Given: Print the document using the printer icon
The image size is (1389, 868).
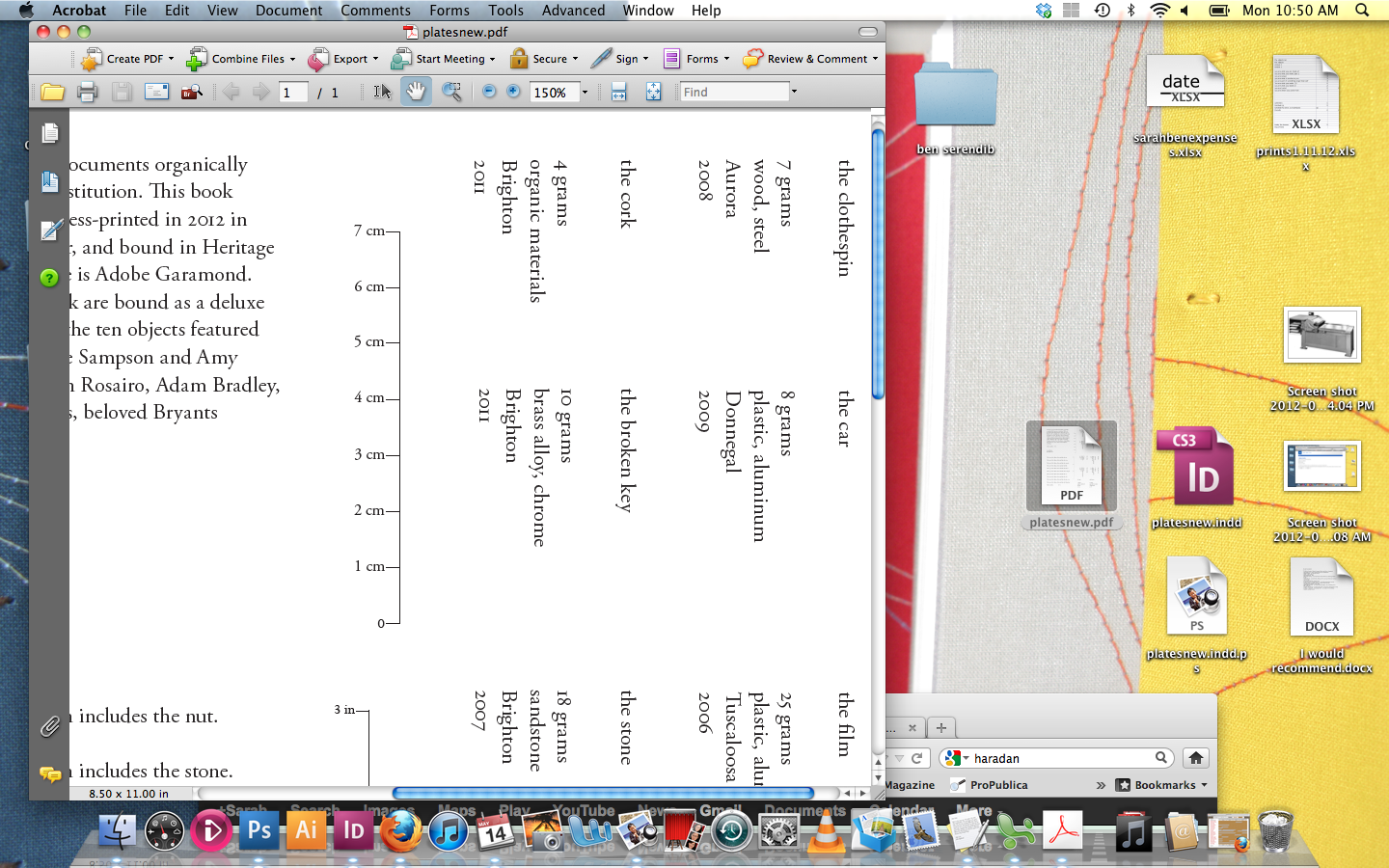Looking at the screenshot, I should click(x=87, y=92).
